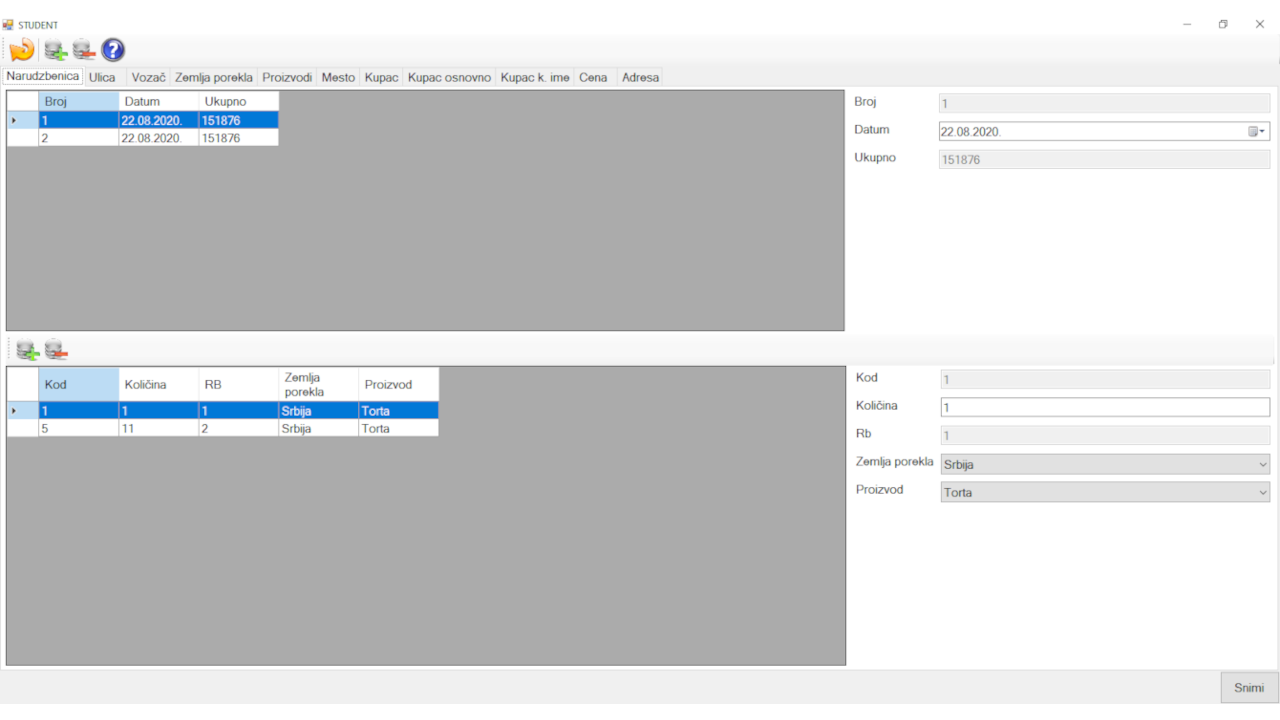This screenshot has width=1280, height=720.
Task: Remove order item using lower toolbar icon
Action: (56, 350)
